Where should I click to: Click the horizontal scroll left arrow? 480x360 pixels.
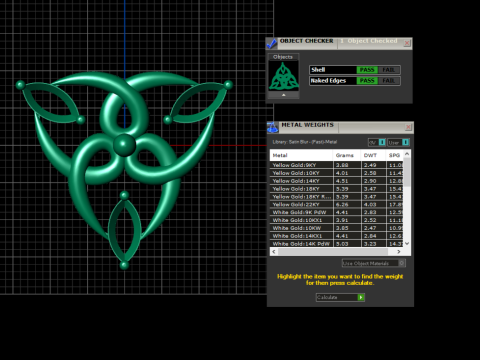pyautogui.click(x=274, y=252)
